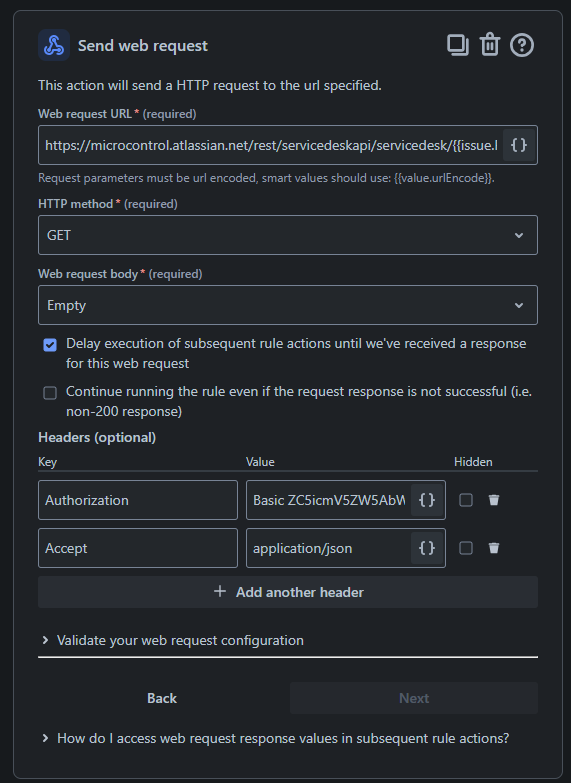Mark the Authorization header as hidden
The image size is (571, 783).
click(466, 500)
